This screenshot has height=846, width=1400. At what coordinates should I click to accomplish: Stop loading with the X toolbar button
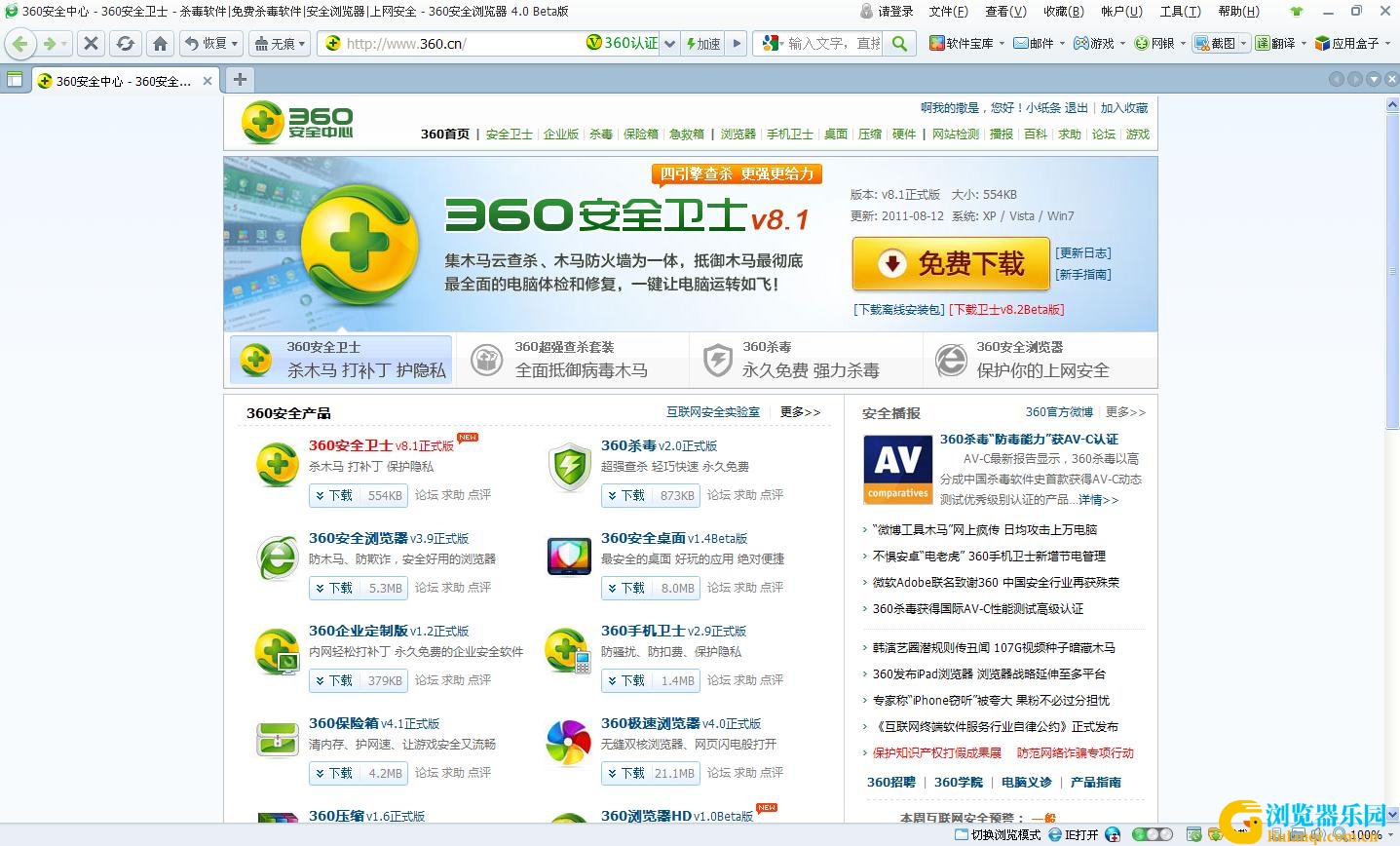pos(91,44)
